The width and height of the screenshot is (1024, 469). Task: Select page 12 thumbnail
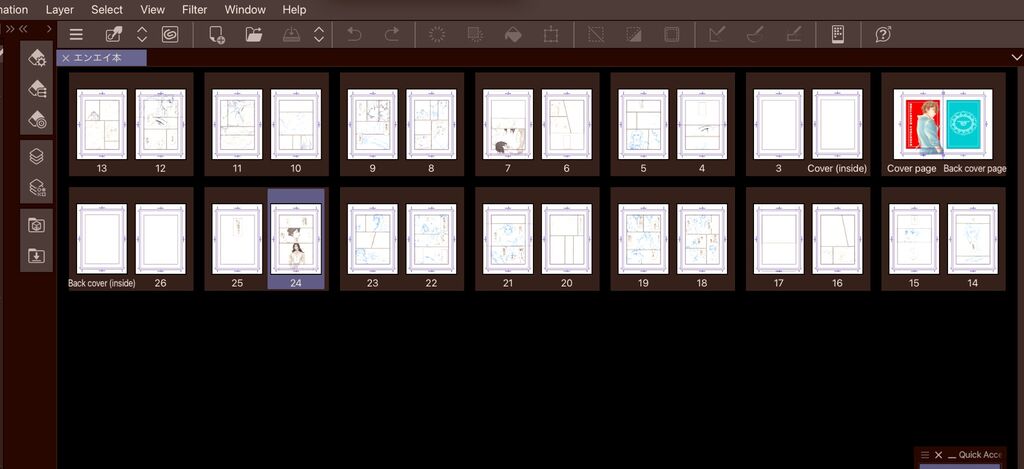click(x=161, y=124)
